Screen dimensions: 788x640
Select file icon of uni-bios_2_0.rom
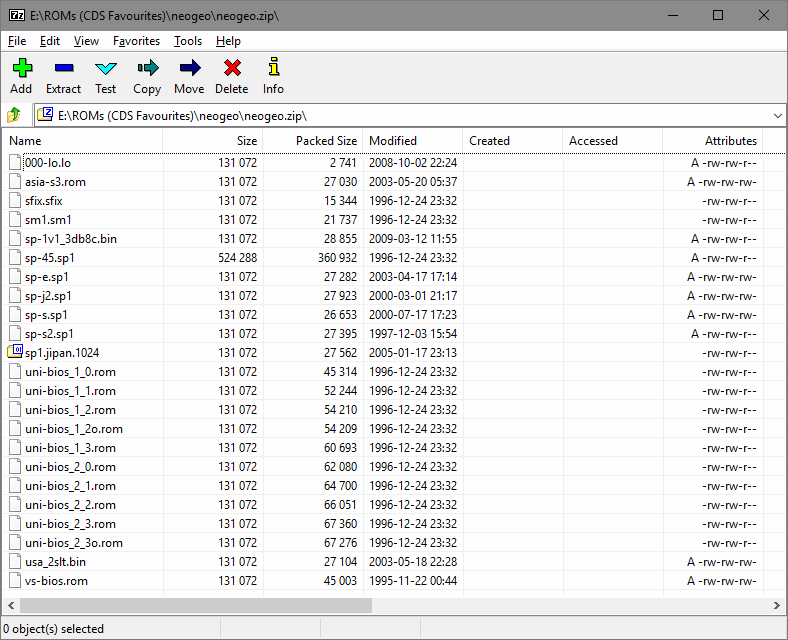(15, 467)
